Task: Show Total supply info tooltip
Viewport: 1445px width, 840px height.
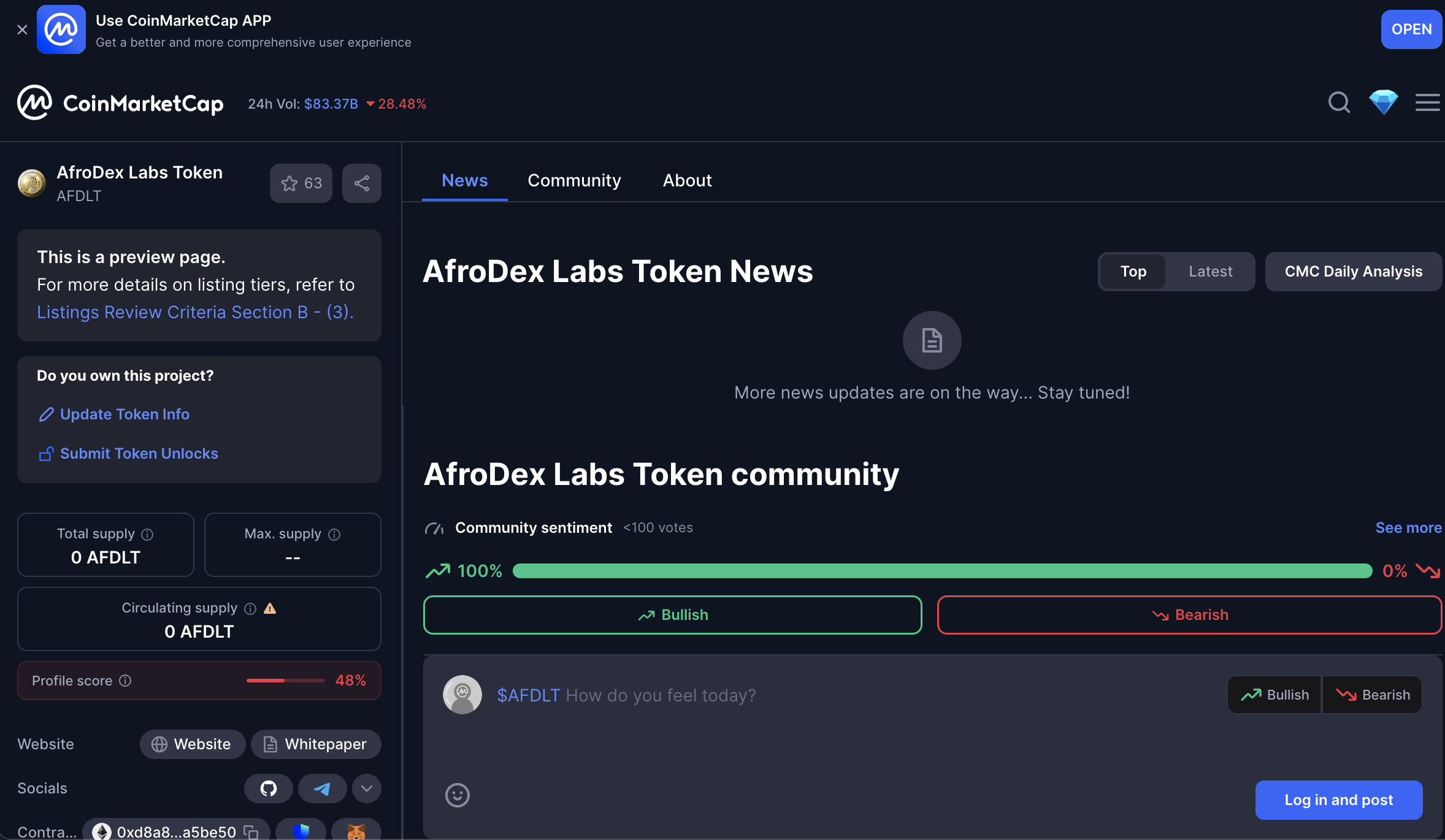Action: (147, 535)
